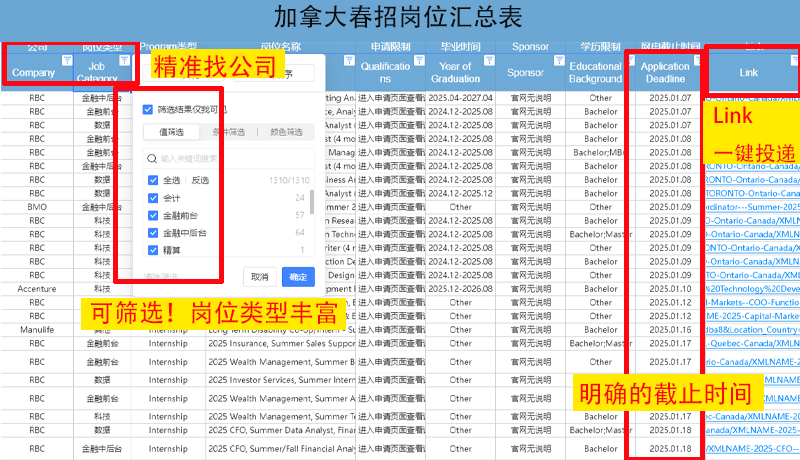Open the rio-Canada/XMLNAME-2 link

(x=753, y=362)
